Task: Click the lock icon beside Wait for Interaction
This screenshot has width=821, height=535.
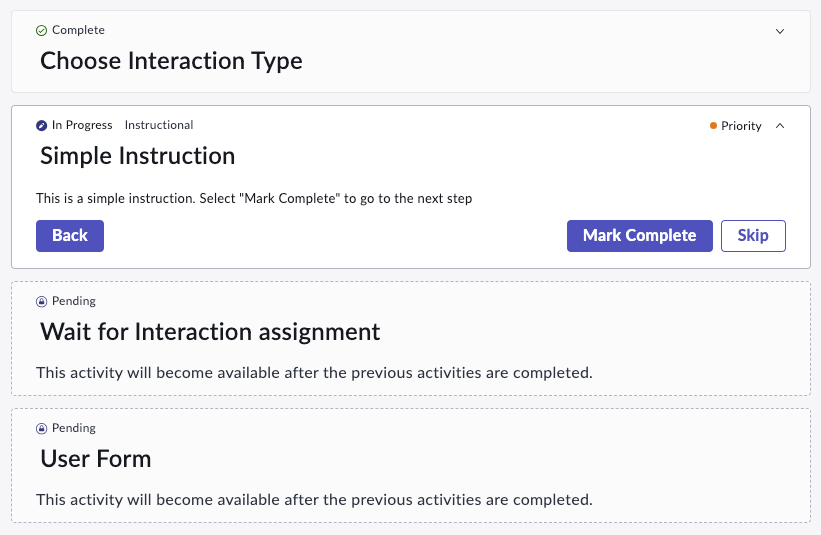Action: [41, 302]
